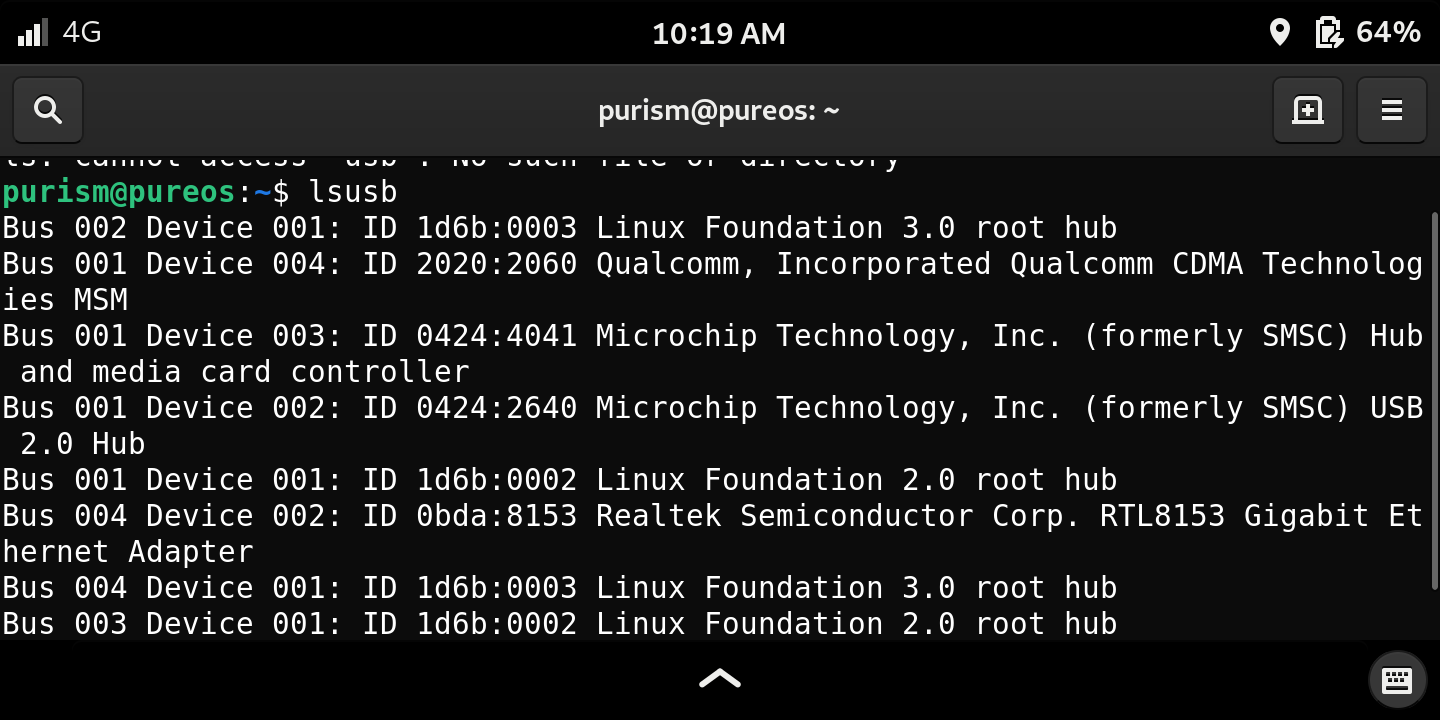The image size is (1440, 720).
Task: Tap the location pin icon
Action: point(1279,33)
